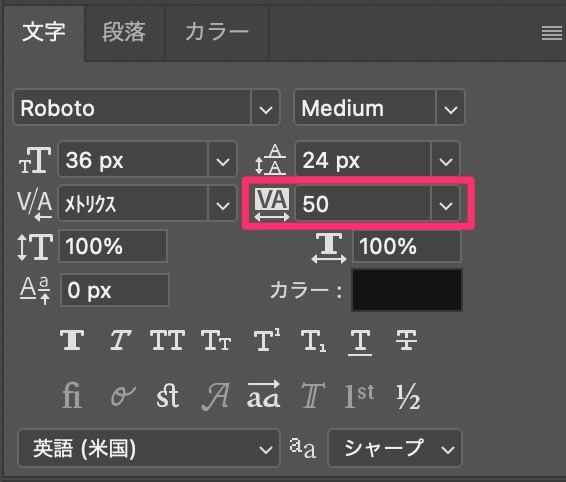
Task: Open the シャープ anti-aliasing selector
Action: (395, 448)
